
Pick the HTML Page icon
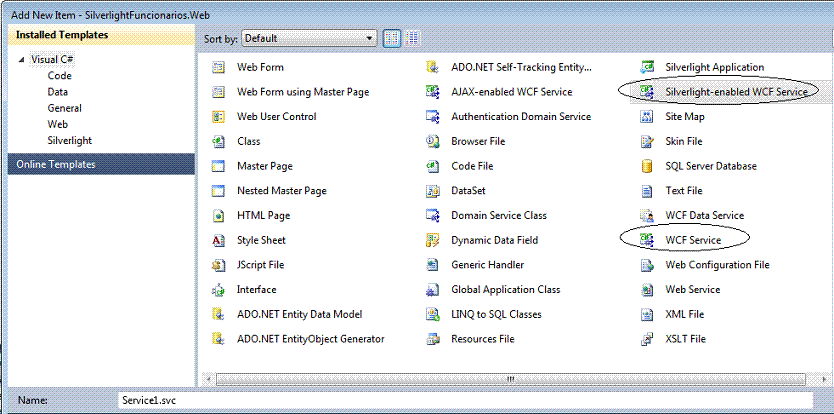pos(218,216)
